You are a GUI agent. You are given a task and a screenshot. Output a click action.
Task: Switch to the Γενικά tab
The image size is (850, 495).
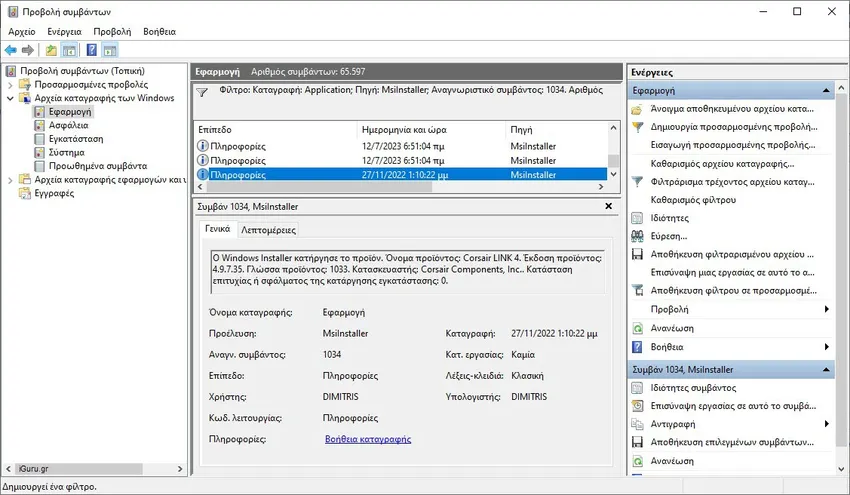217,229
